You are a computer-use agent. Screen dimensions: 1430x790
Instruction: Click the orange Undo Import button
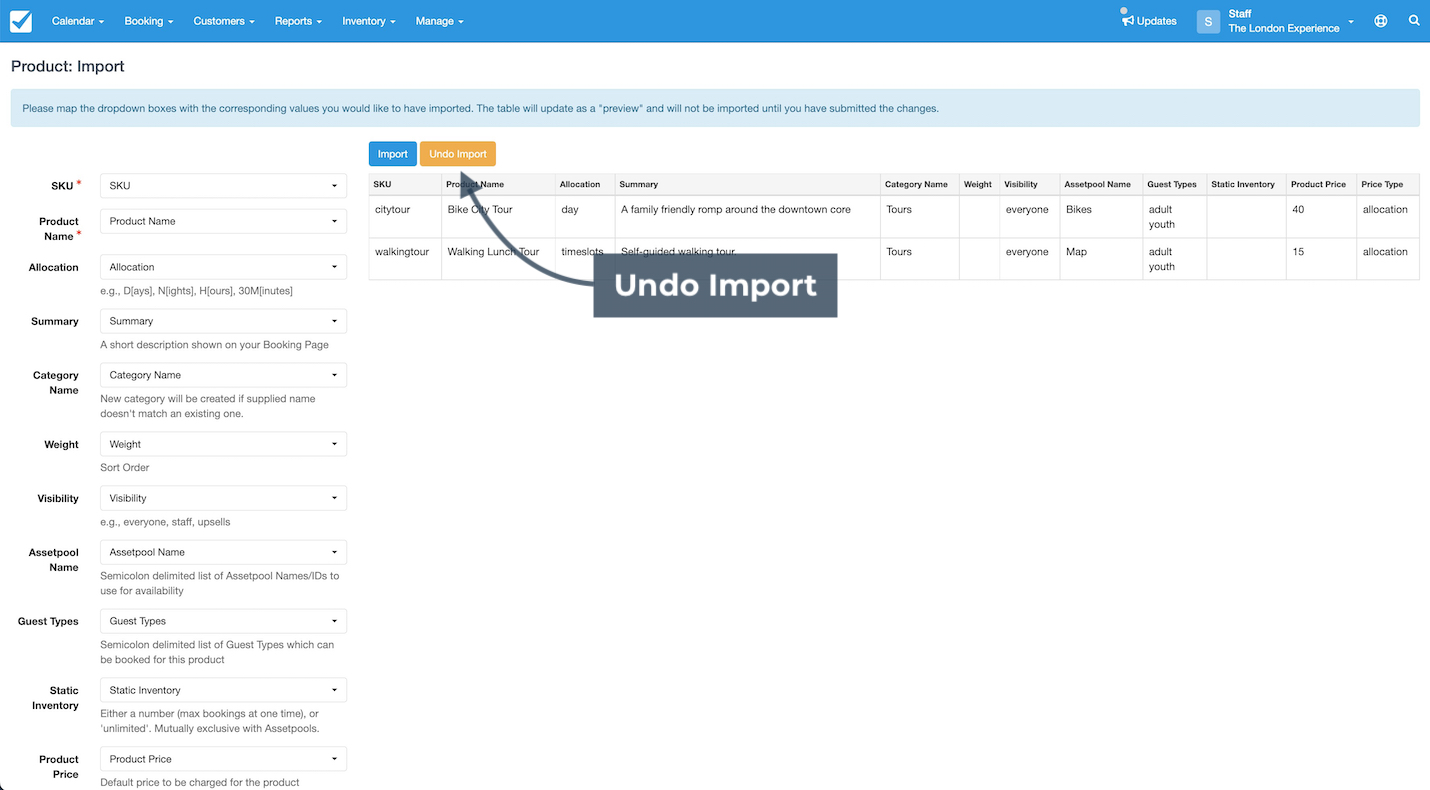458,154
